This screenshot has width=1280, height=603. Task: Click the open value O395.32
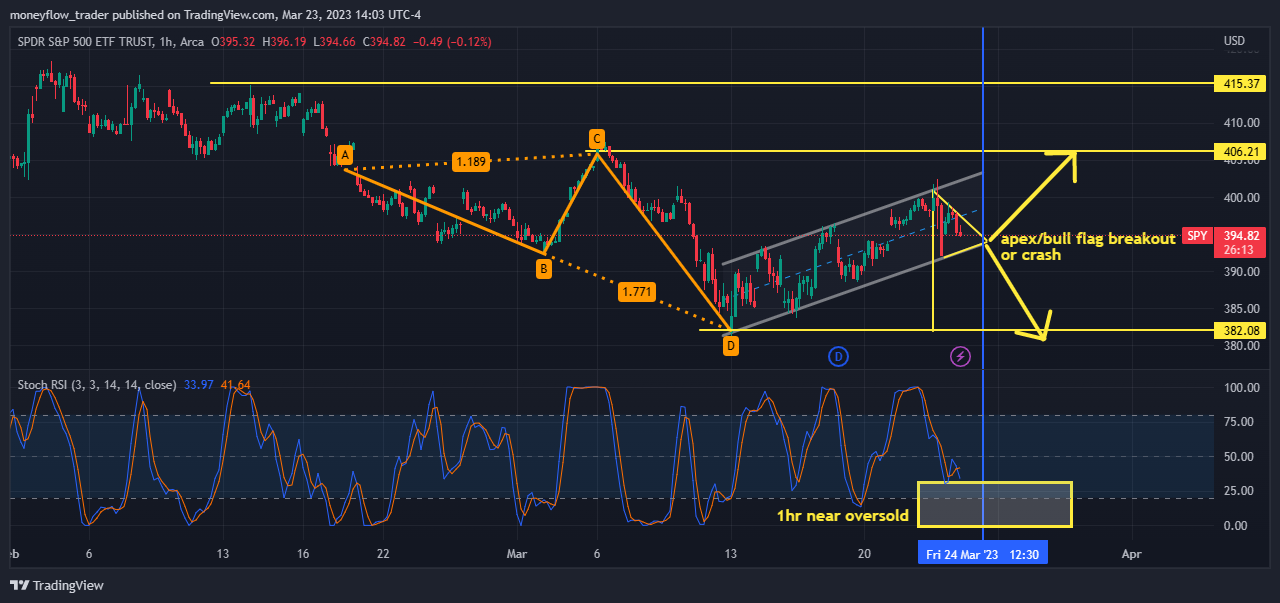(x=235, y=42)
